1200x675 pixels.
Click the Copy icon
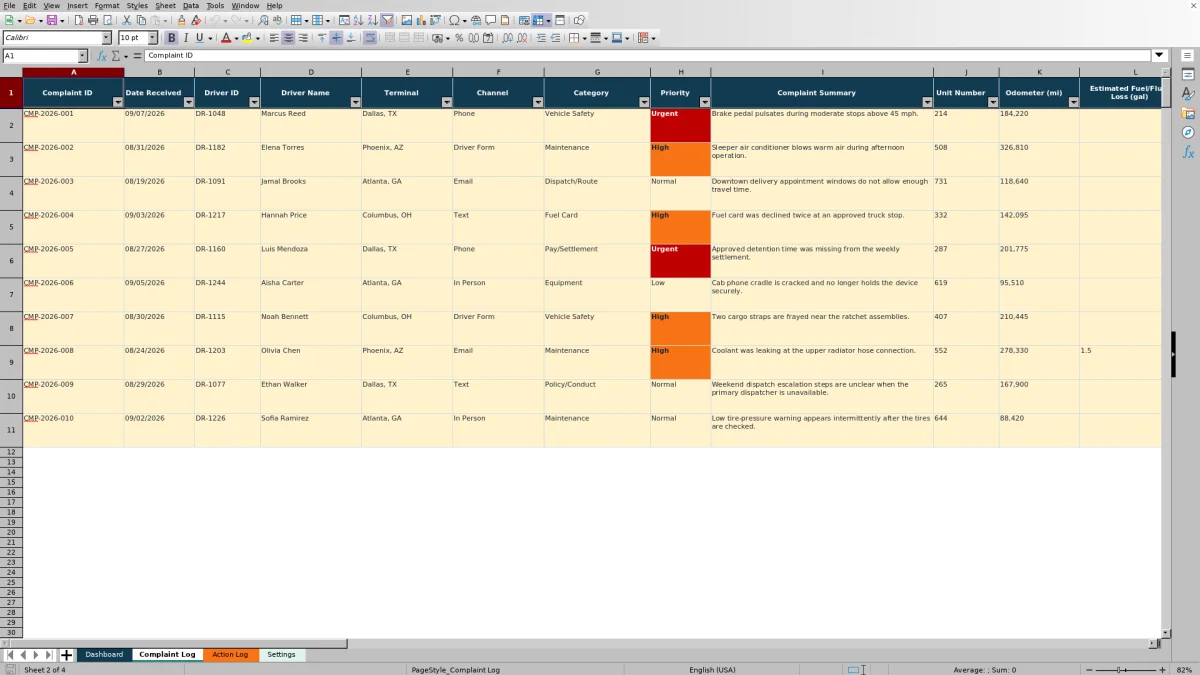[x=141, y=20]
